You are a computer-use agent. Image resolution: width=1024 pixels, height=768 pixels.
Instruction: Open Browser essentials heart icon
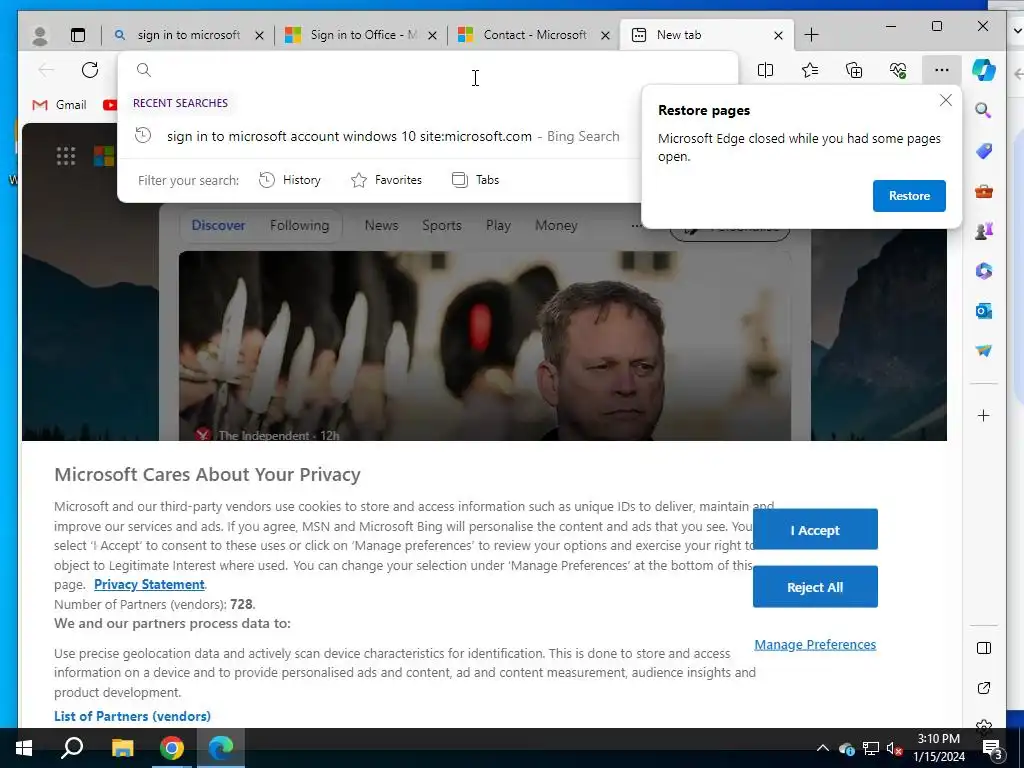tap(898, 70)
